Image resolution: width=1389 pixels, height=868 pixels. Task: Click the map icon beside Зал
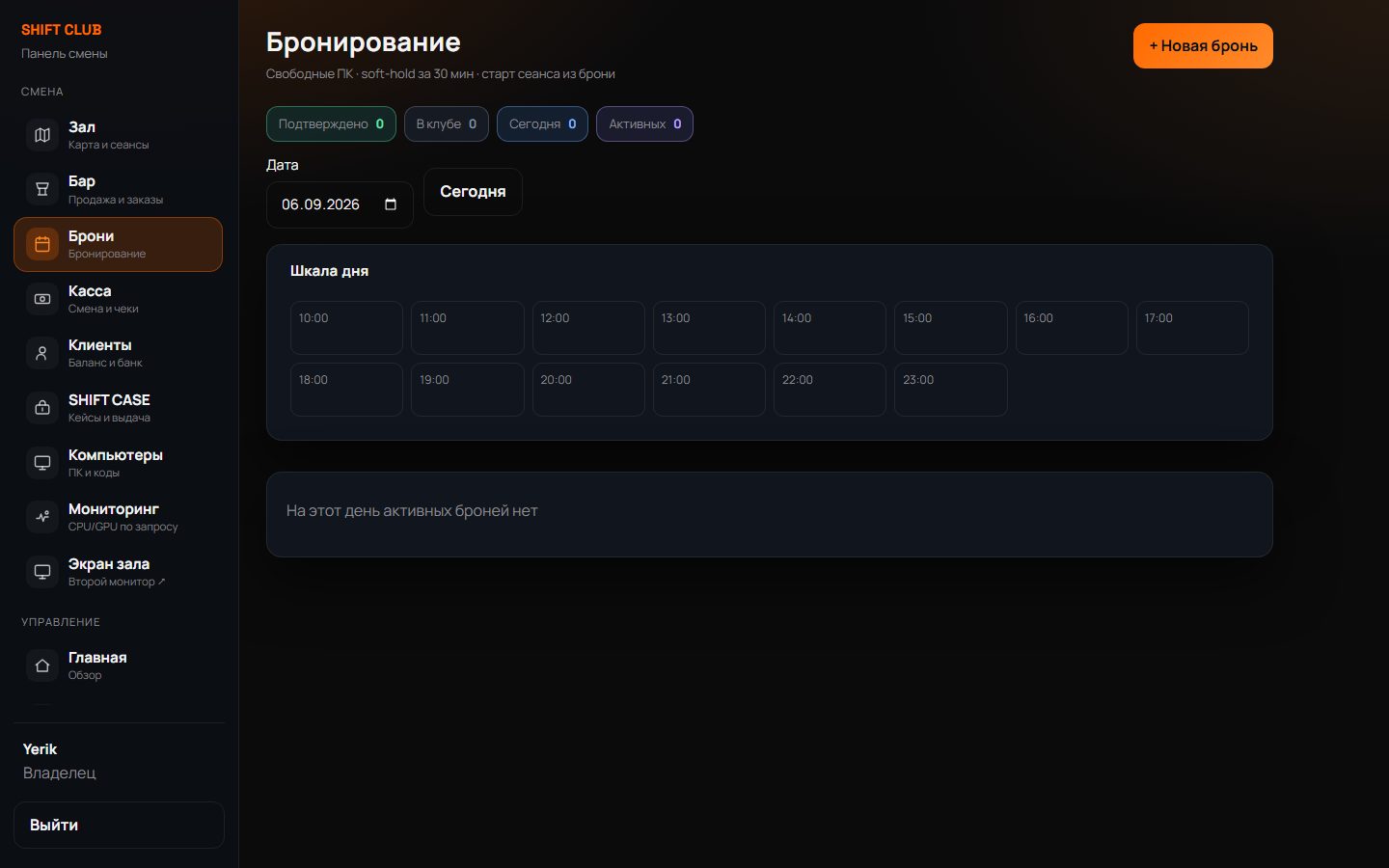[x=42, y=135]
